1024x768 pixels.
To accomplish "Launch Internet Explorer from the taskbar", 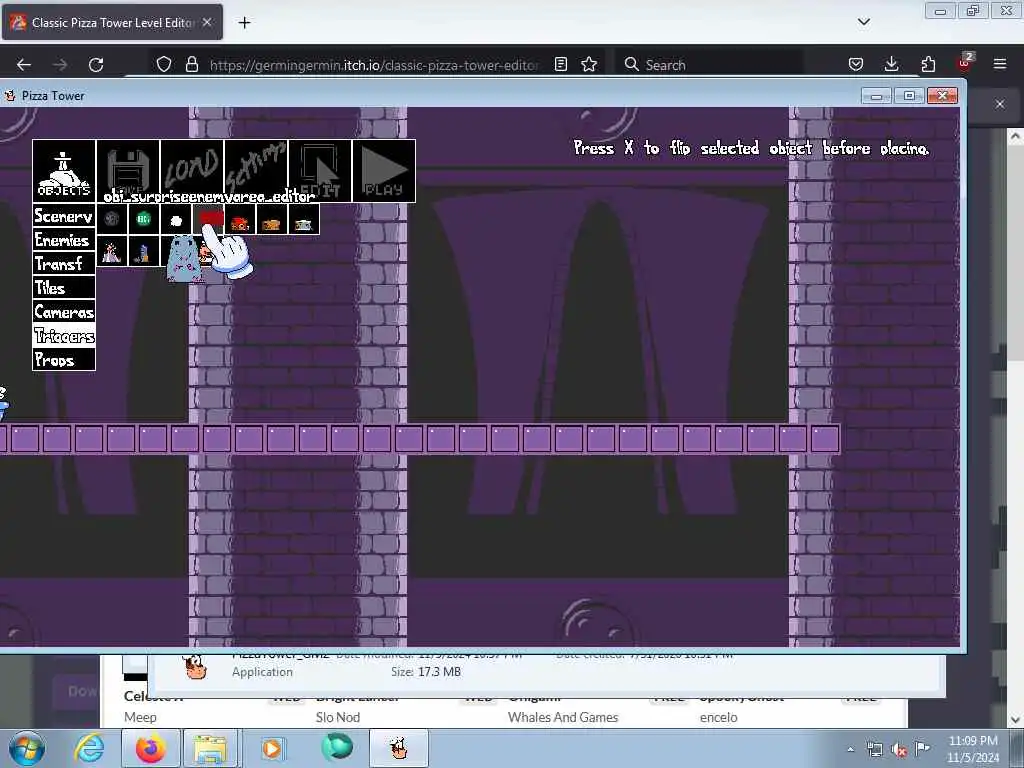I will tap(89, 748).
